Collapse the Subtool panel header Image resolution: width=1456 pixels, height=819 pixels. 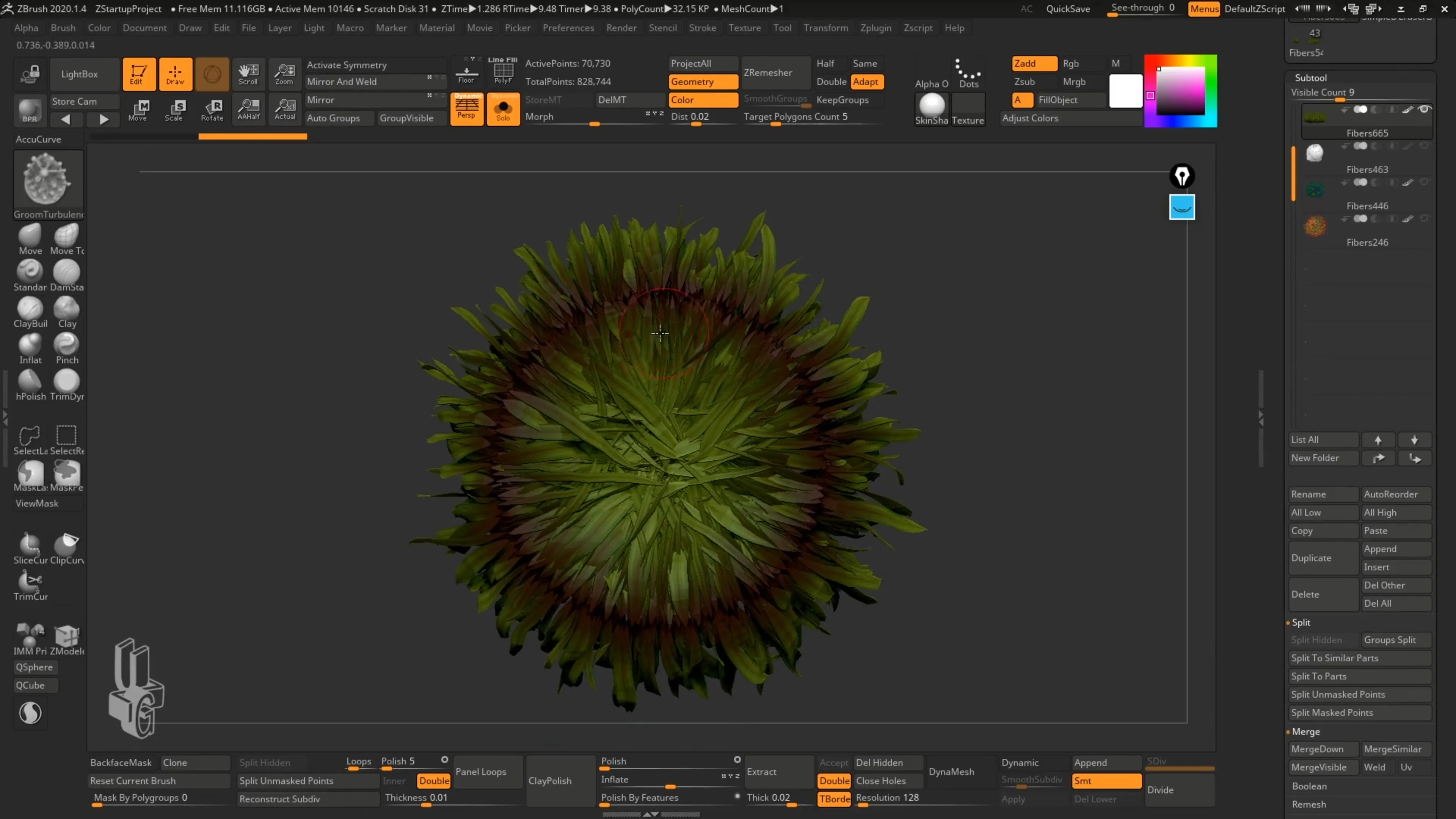tap(1310, 77)
